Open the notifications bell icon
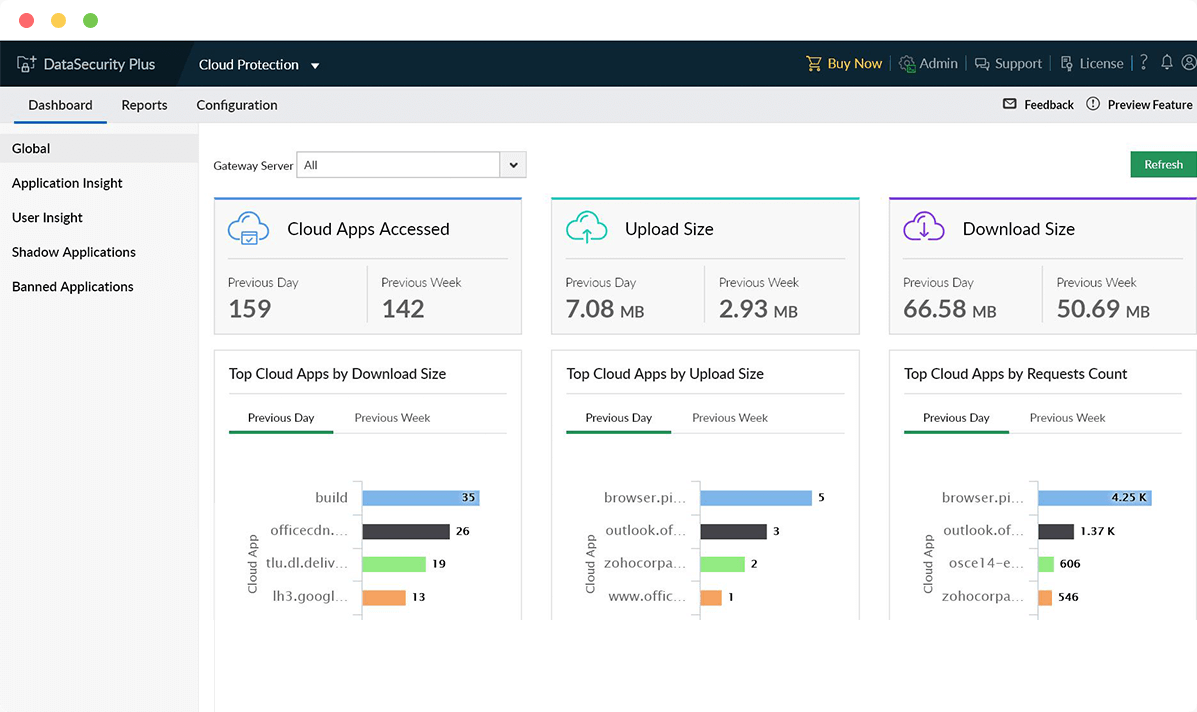1197x712 pixels. tap(1166, 63)
